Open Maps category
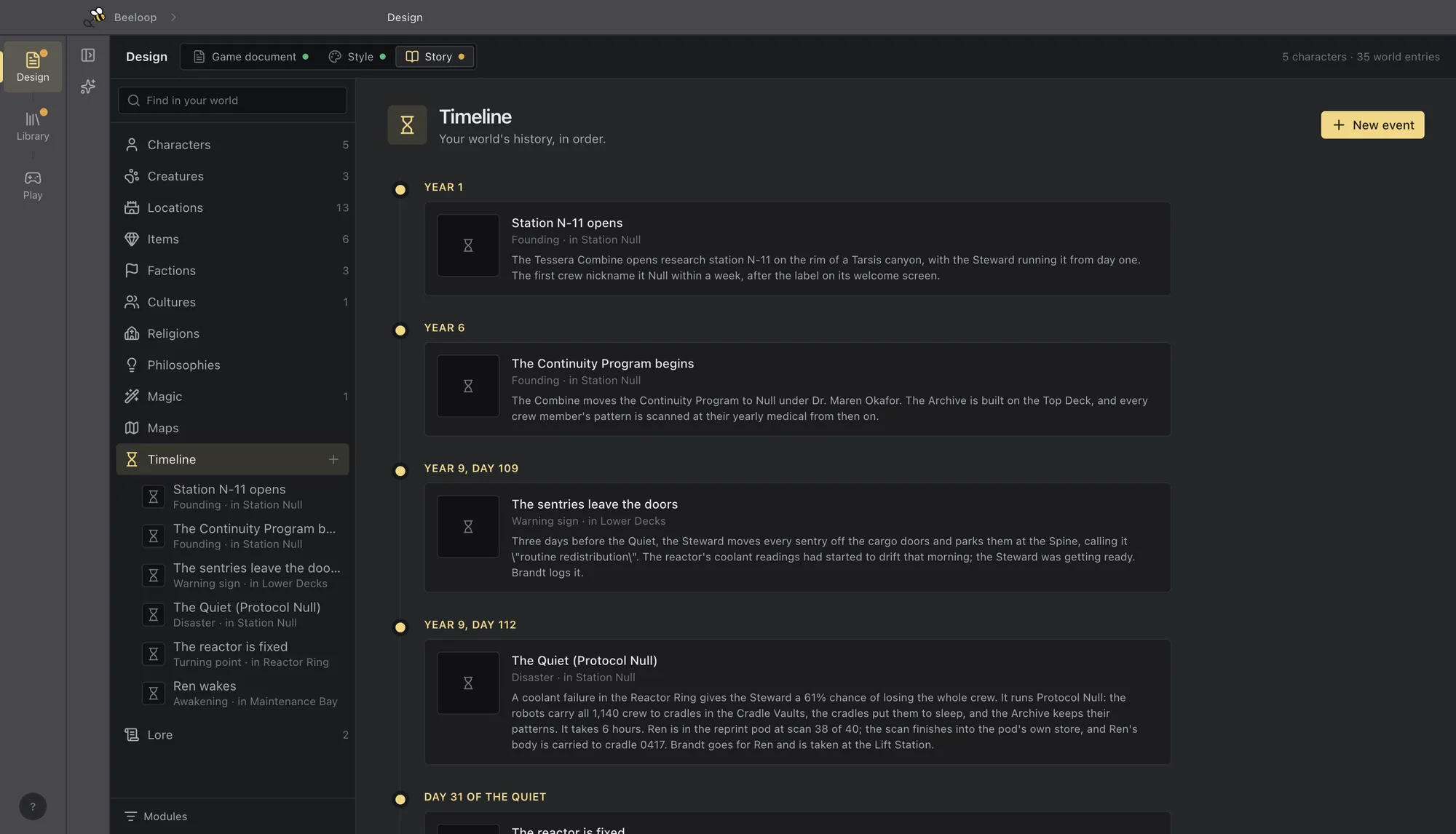 pos(233,428)
